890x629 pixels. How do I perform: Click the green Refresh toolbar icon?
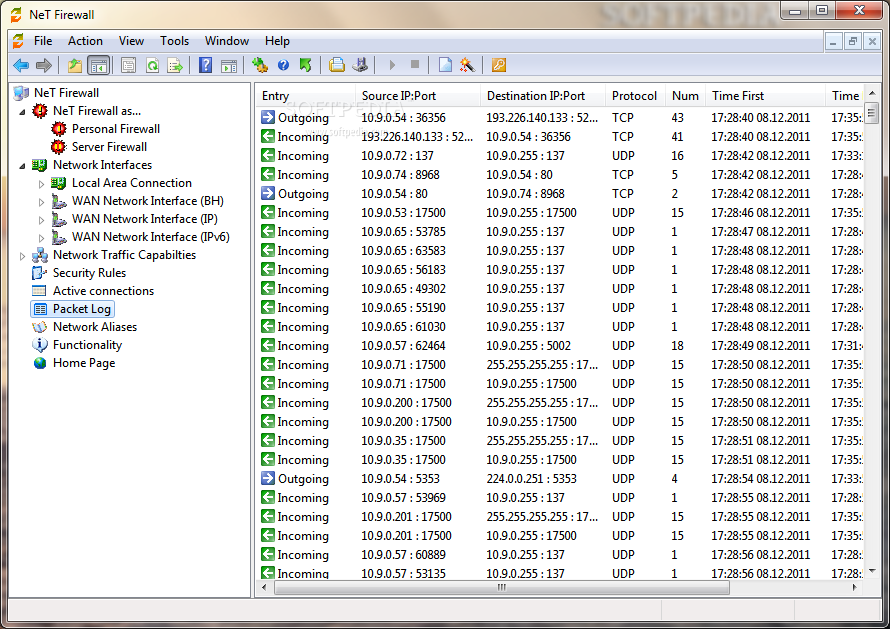point(152,65)
